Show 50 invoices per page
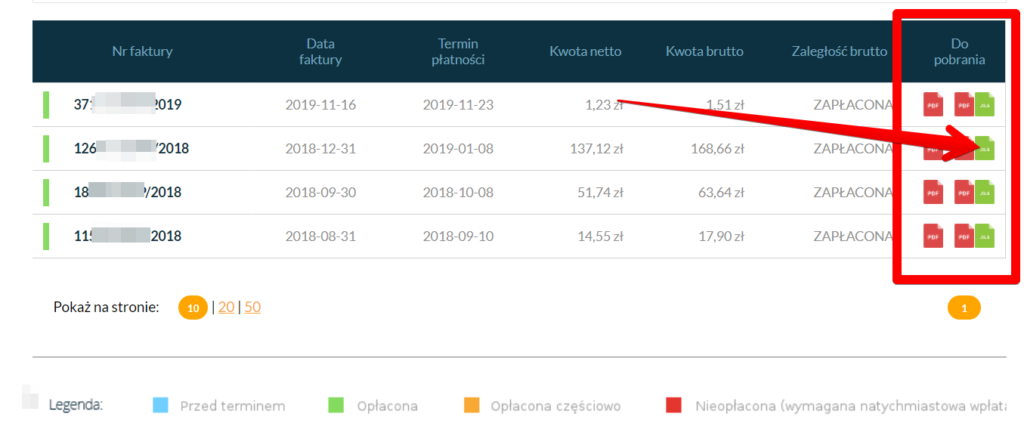Image resolution: width=1024 pixels, height=439 pixels. click(253, 308)
